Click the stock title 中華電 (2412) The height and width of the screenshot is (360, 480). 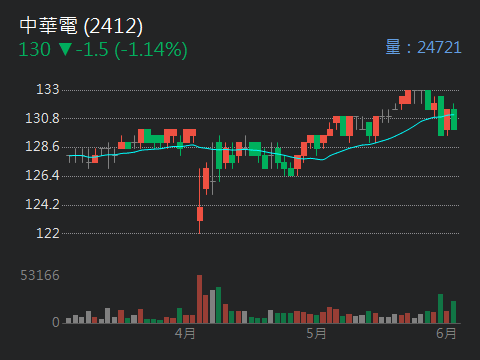tap(81, 26)
